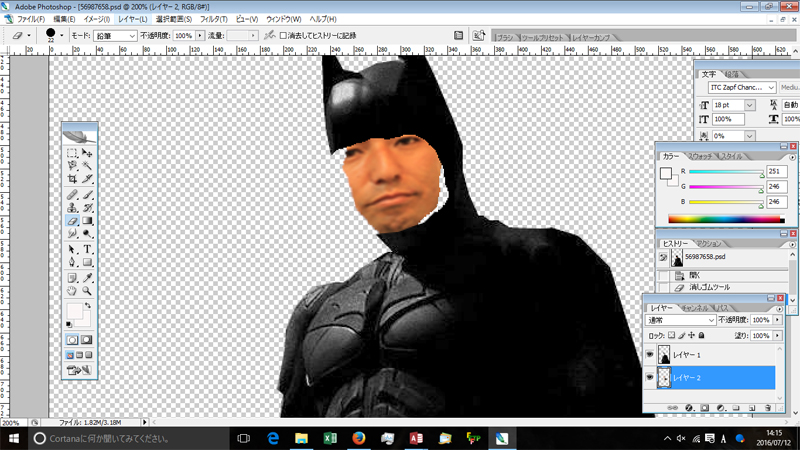Open tool preset picker arrow
This screenshot has width=800, height=450.
click(29, 36)
